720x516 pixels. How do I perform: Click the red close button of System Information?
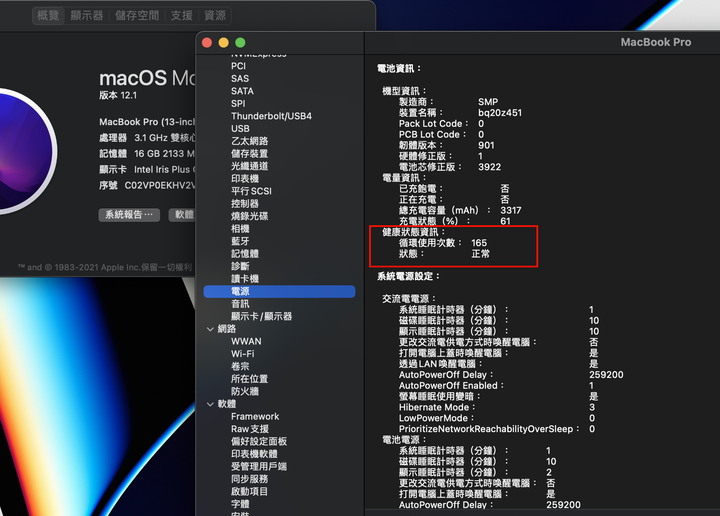click(207, 43)
